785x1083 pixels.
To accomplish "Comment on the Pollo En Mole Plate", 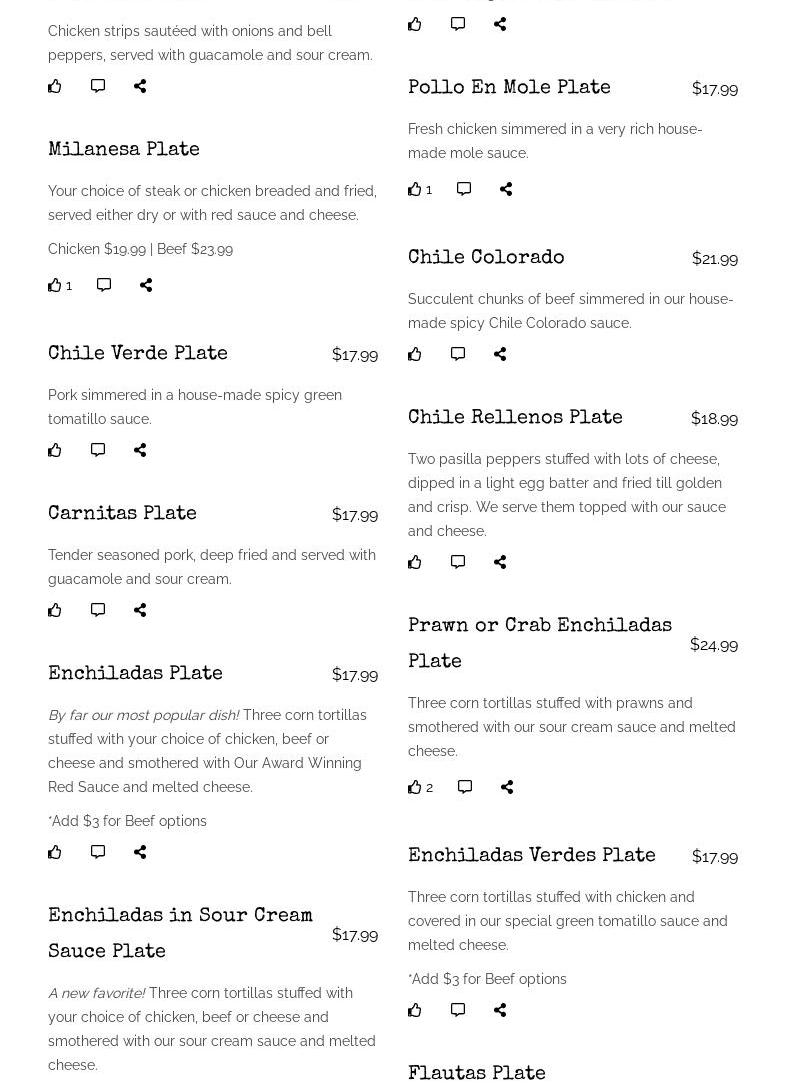I will tap(464, 189).
